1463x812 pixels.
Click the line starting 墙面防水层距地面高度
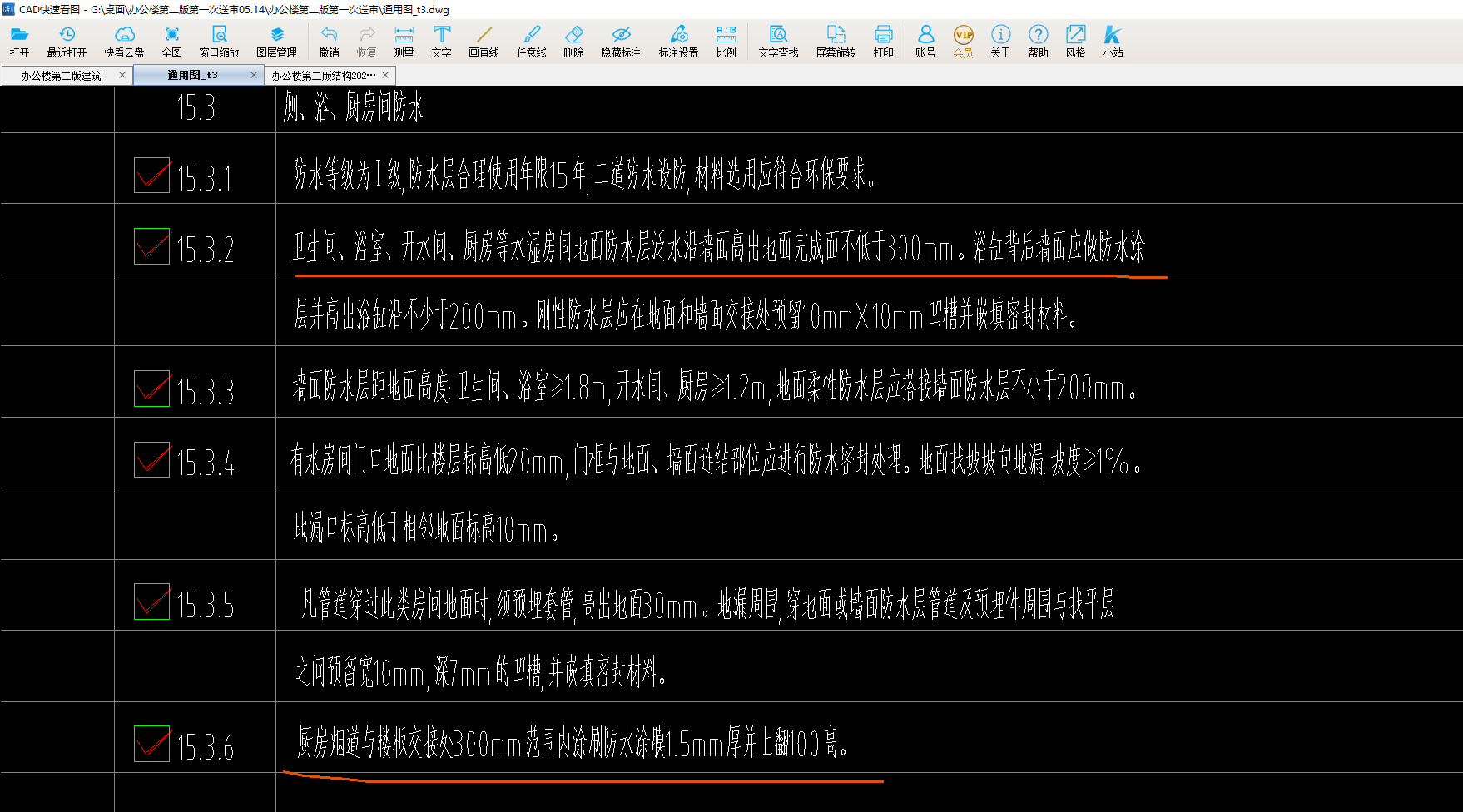coord(715,387)
